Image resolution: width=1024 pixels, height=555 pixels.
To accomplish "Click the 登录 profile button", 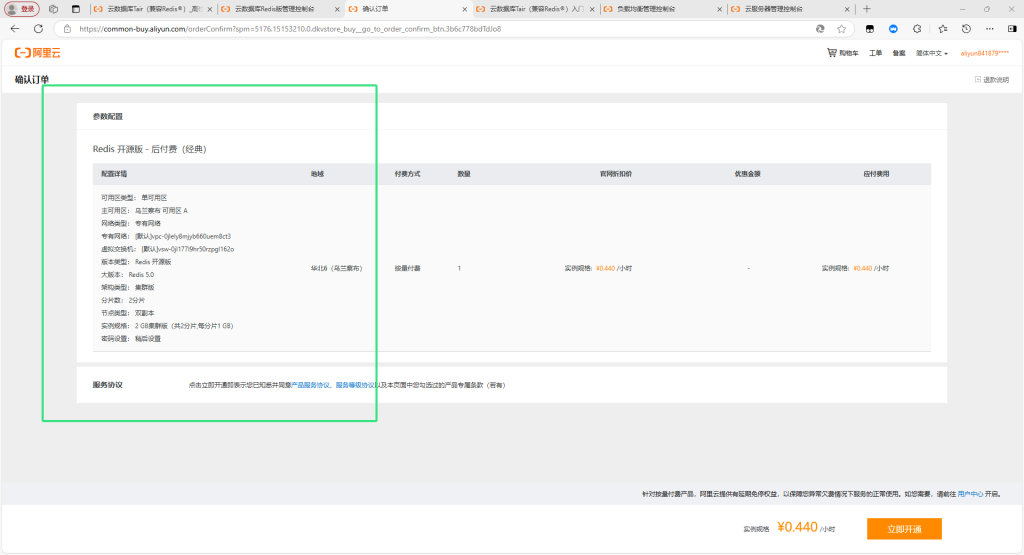I will pos(22,9).
